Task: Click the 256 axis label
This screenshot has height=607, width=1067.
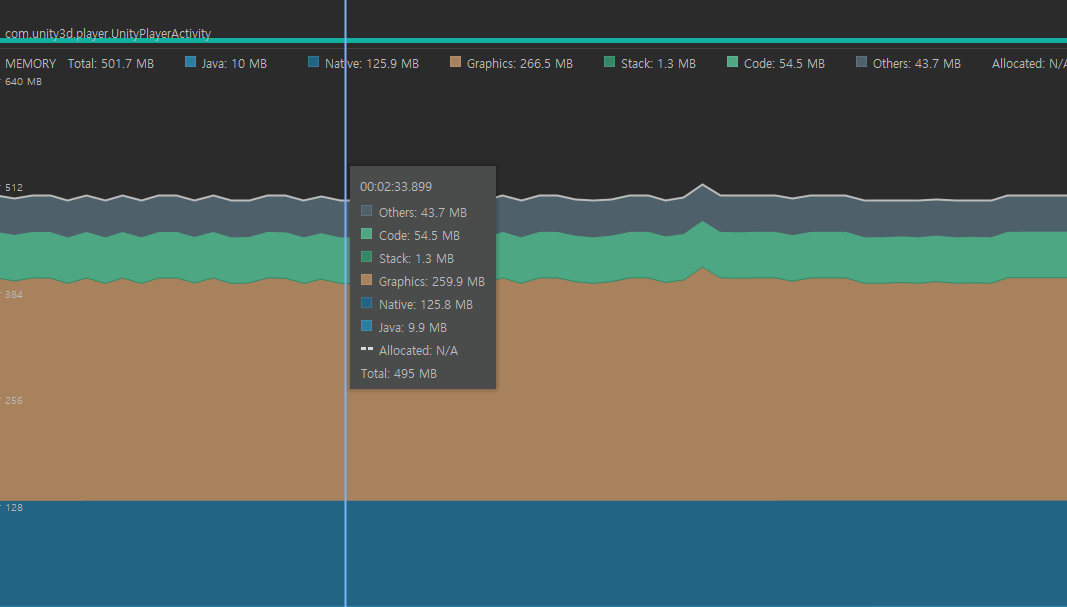Action: [14, 401]
